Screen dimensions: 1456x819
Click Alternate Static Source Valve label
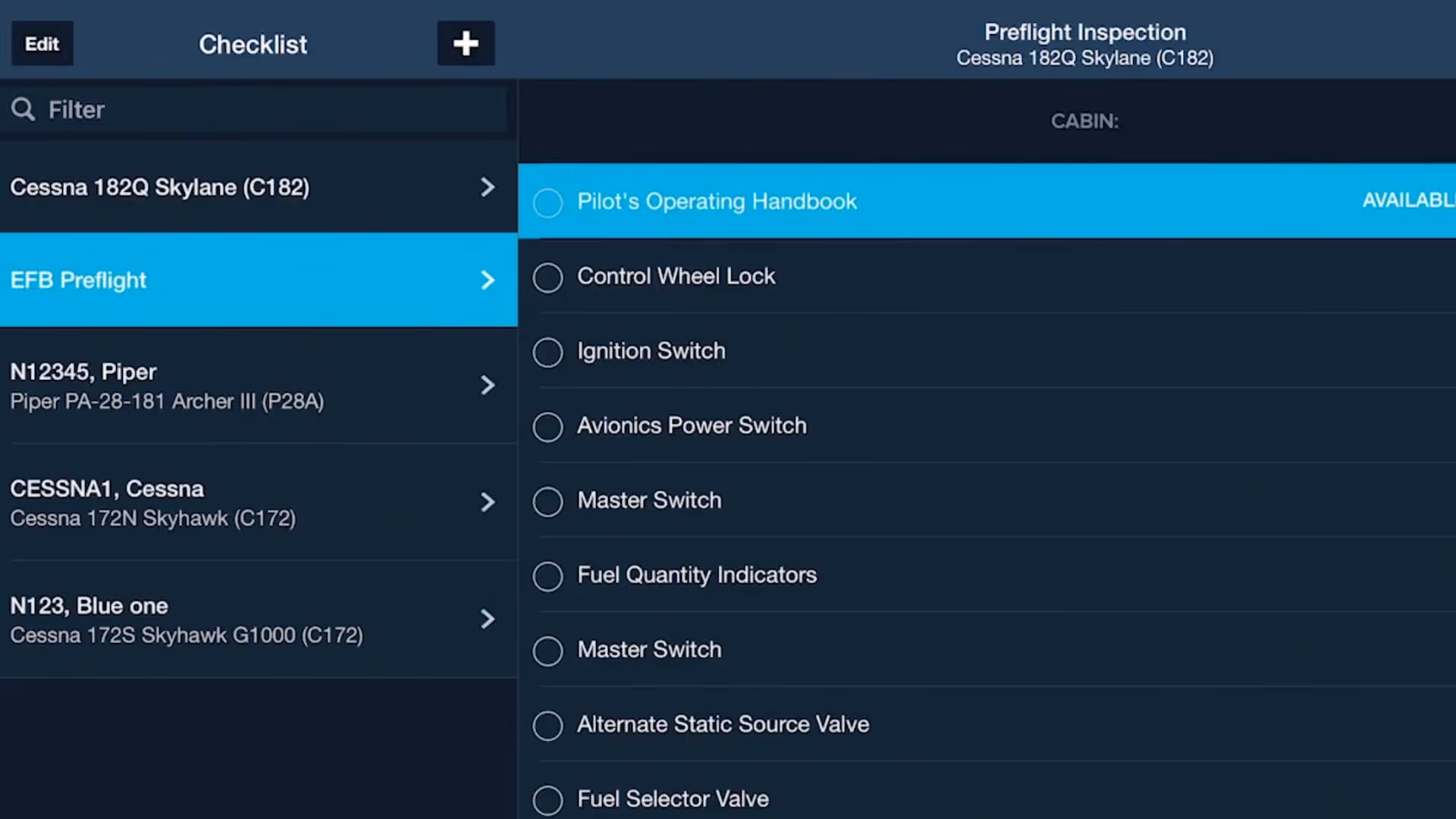723,724
